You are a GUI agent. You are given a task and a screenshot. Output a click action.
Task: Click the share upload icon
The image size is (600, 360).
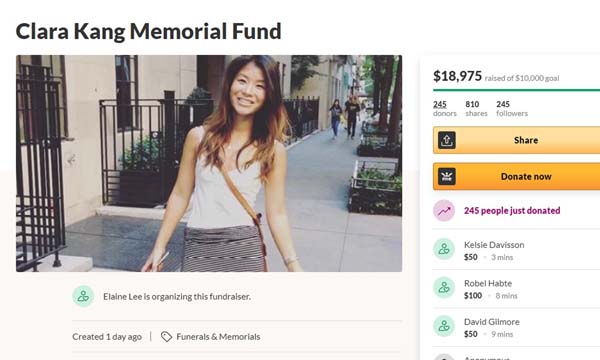point(447,140)
